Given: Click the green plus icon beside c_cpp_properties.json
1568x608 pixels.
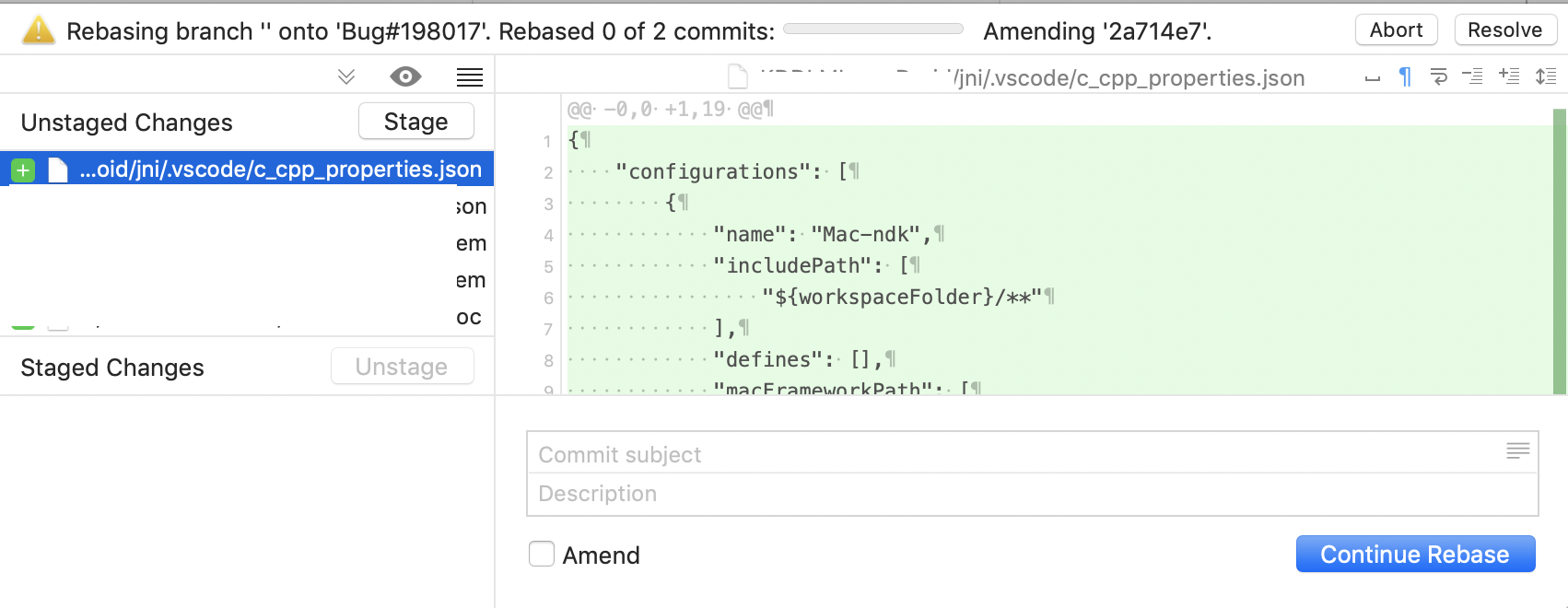Looking at the screenshot, I should point(23,170).
